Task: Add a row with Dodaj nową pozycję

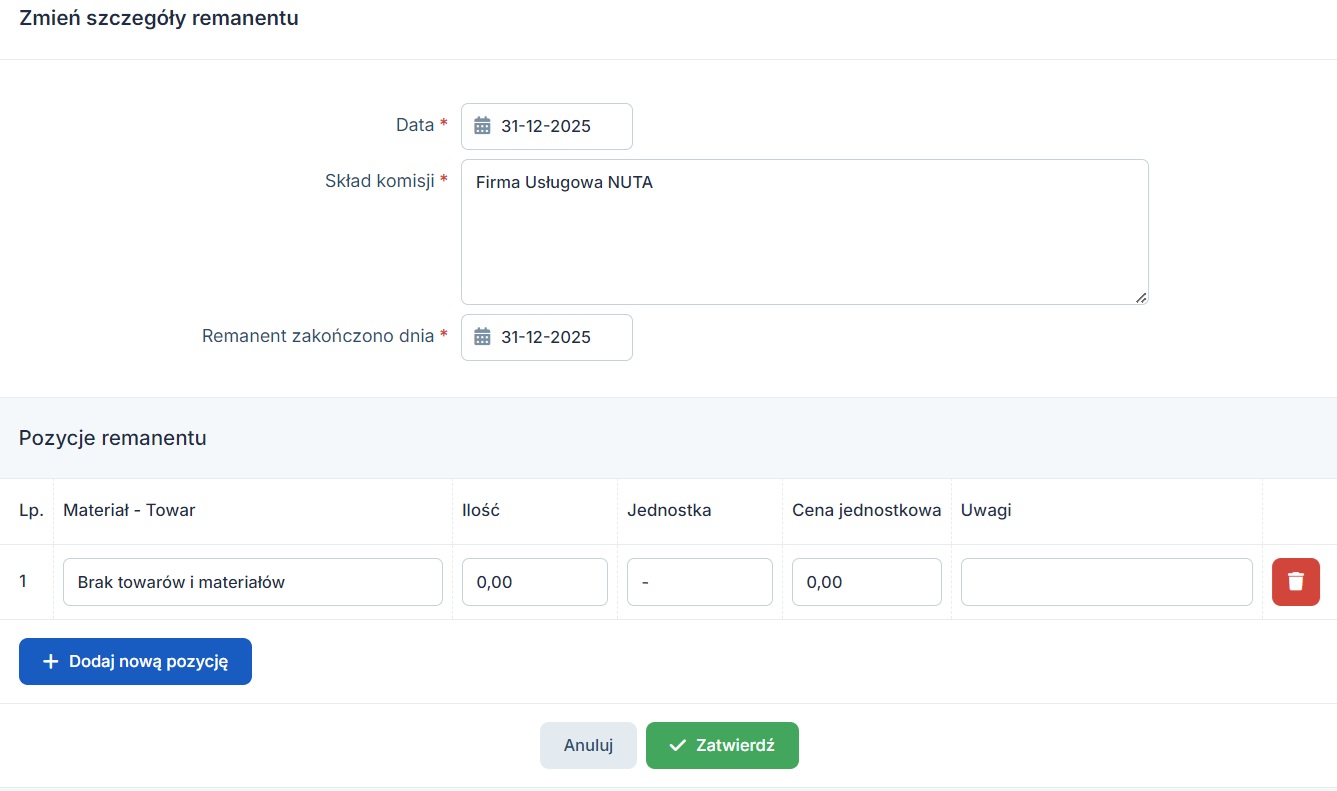Action: [x=135, y=662]
